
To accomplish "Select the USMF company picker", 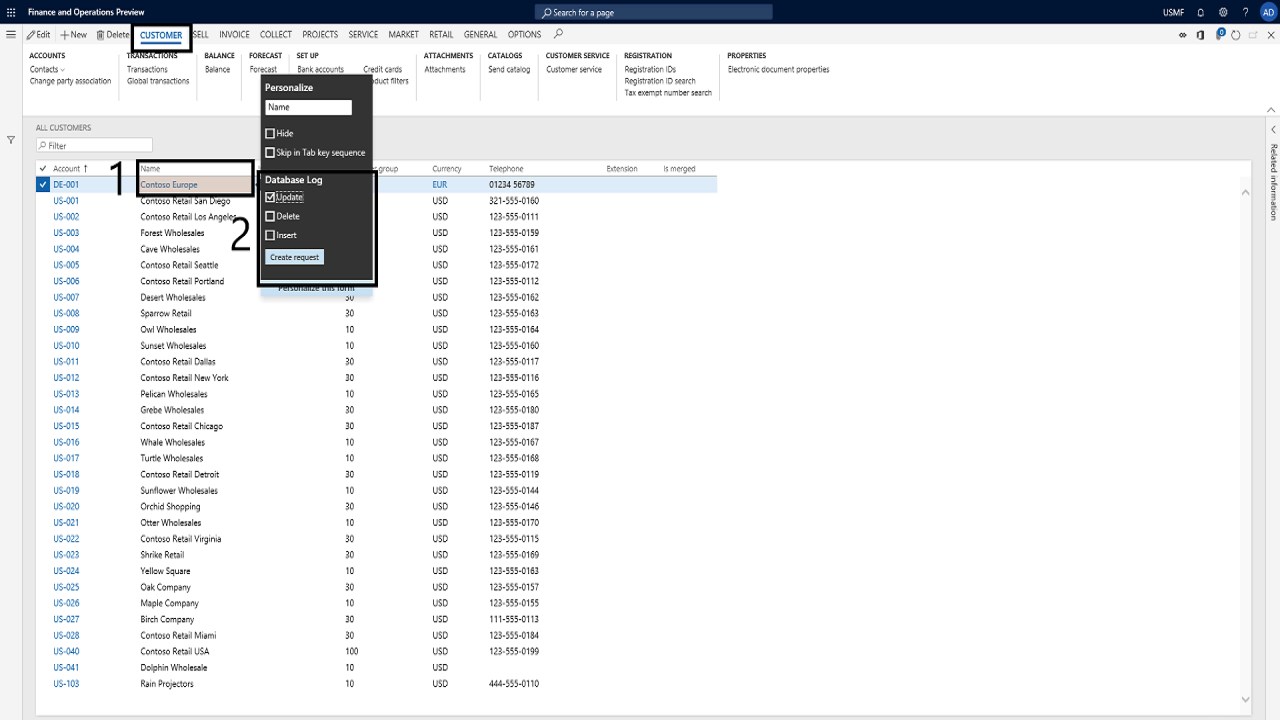I will (1174, 12).
